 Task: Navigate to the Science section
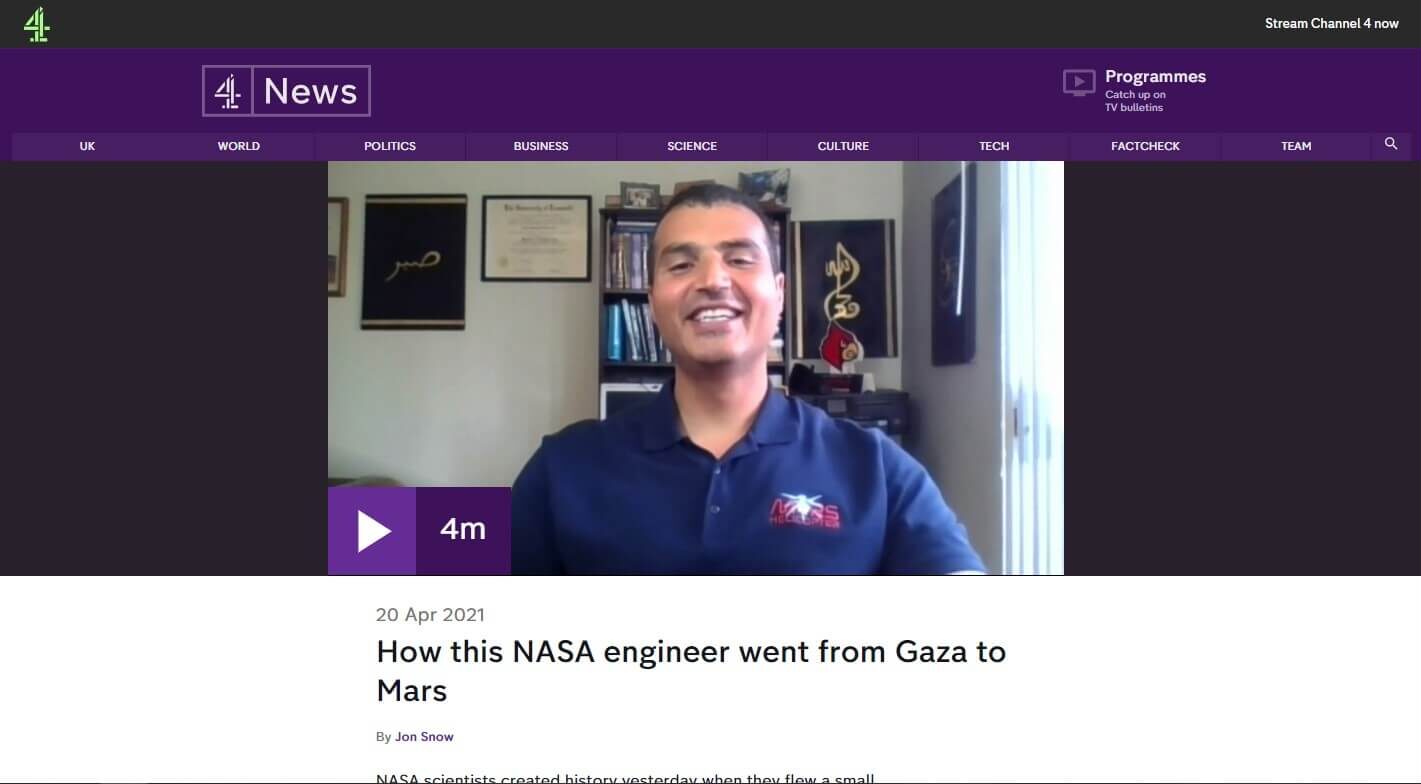(692, 146)
